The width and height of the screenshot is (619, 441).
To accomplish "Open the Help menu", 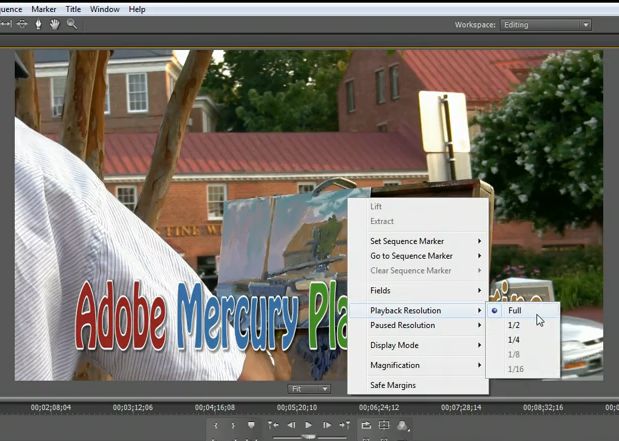I will coord(137,9).
